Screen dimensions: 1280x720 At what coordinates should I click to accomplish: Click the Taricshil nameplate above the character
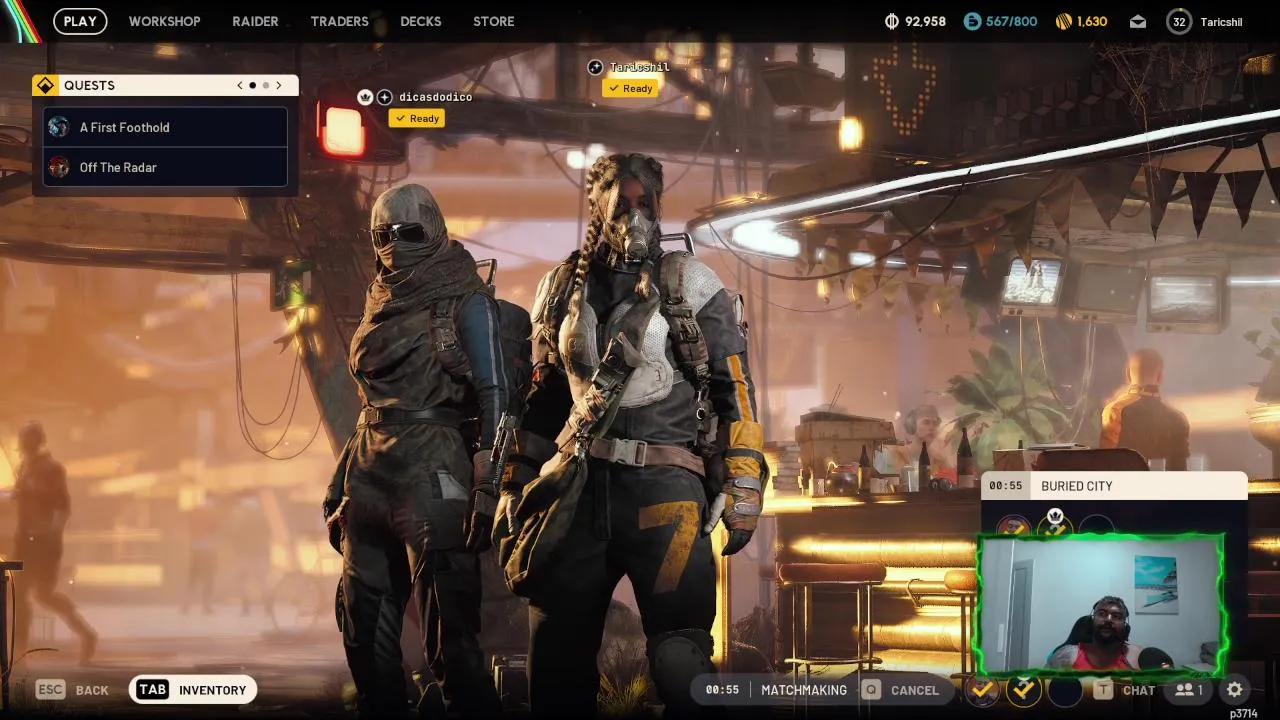[x=639, y=67]
